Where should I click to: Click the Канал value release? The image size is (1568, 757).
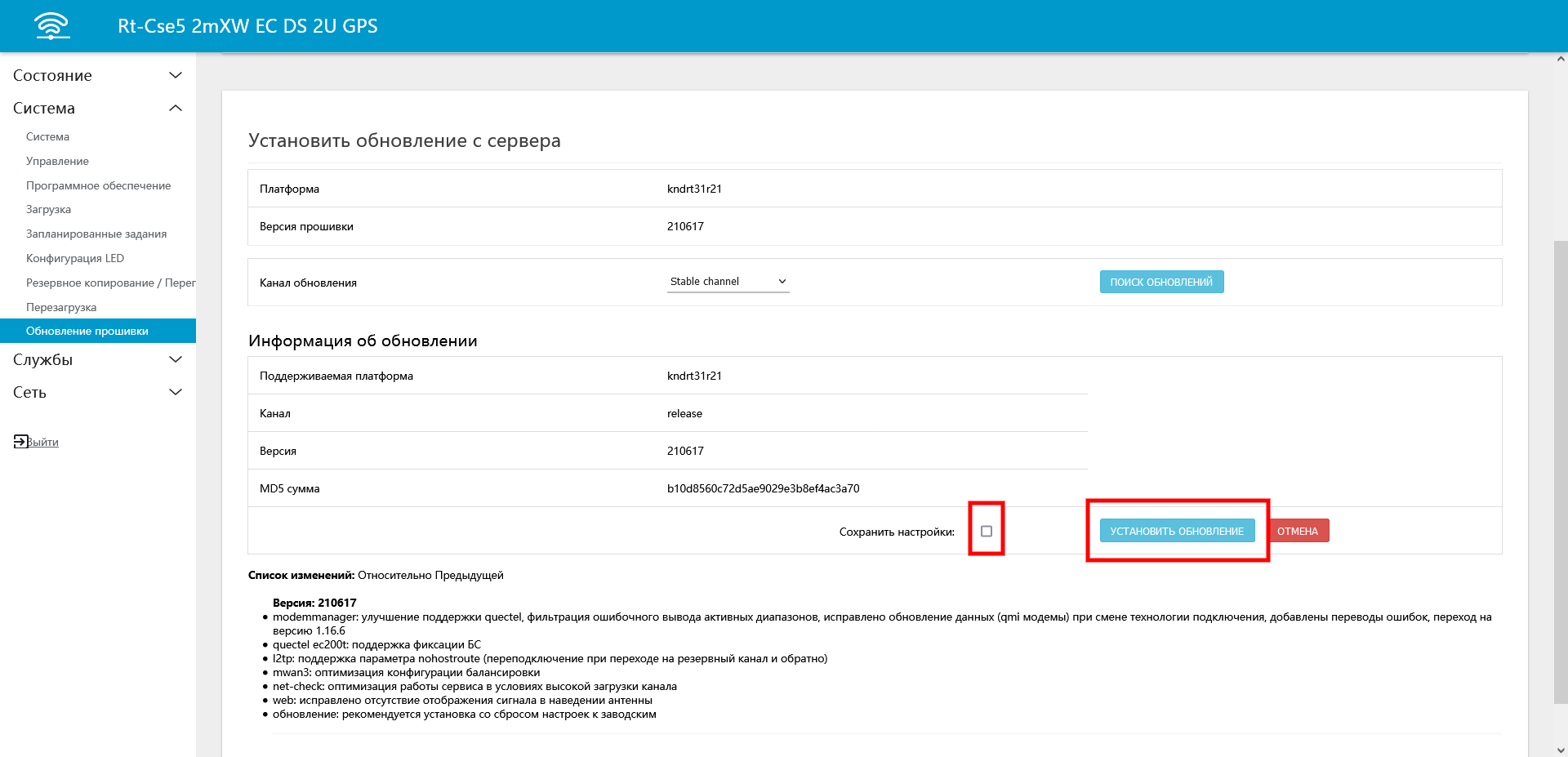[684, 413]
